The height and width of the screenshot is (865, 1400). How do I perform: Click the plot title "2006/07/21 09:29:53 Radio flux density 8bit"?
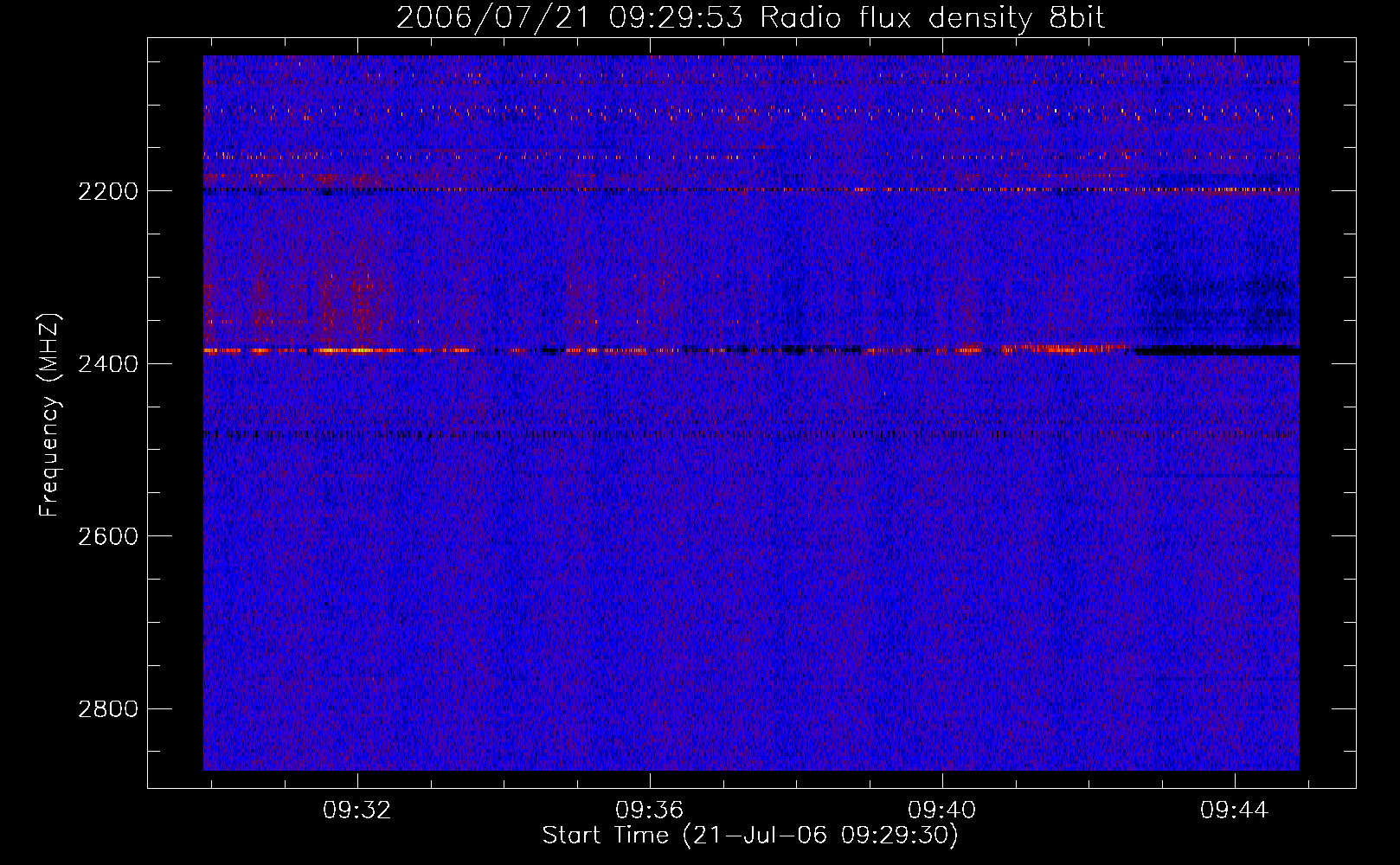point(751,18)
